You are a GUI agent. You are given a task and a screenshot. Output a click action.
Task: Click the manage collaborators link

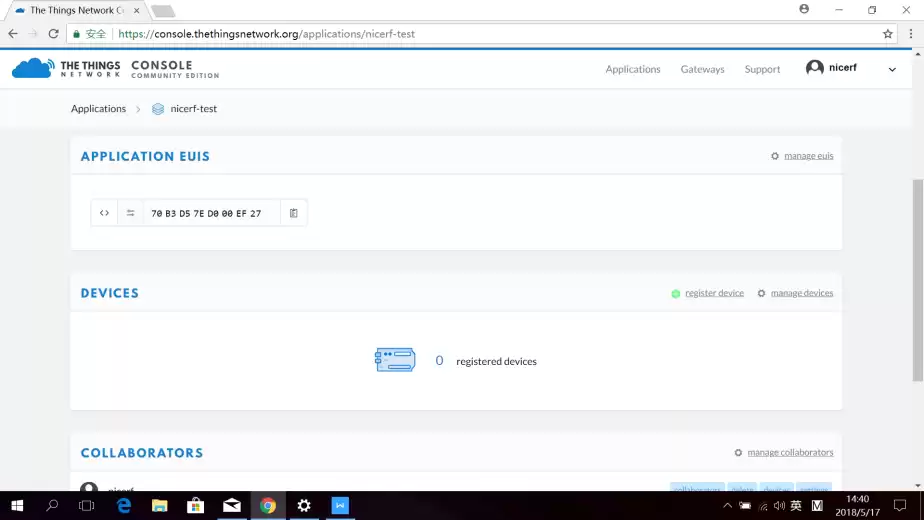(x=789, y=452)
